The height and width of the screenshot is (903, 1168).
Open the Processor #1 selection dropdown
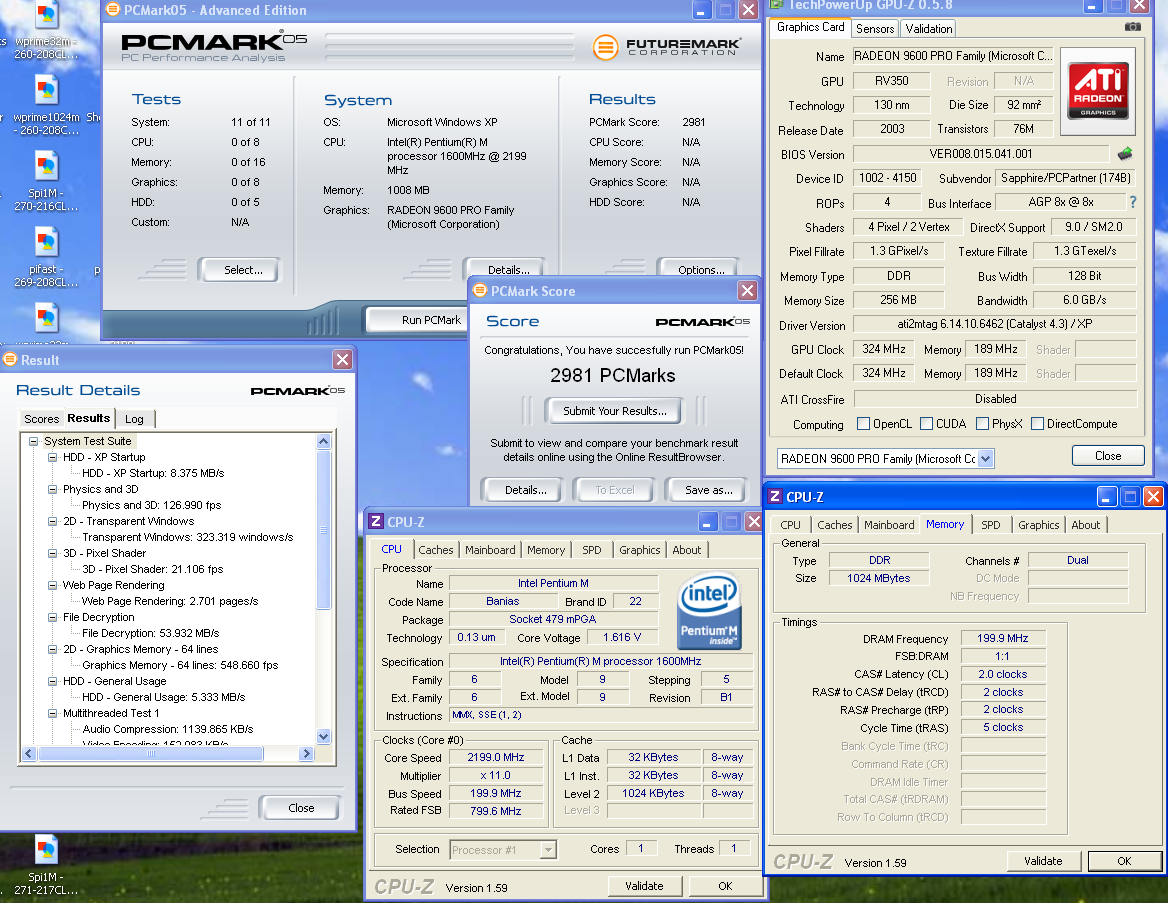[548, 849]
